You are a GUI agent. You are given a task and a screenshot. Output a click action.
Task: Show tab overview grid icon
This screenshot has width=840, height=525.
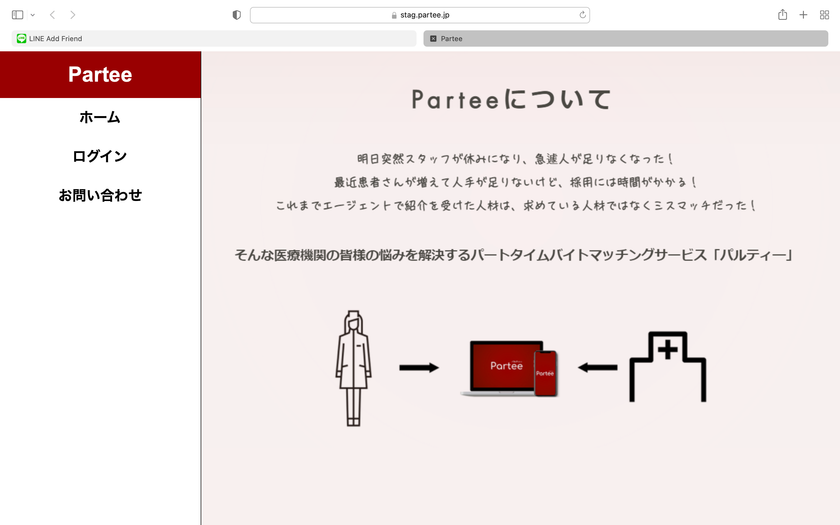824,15
